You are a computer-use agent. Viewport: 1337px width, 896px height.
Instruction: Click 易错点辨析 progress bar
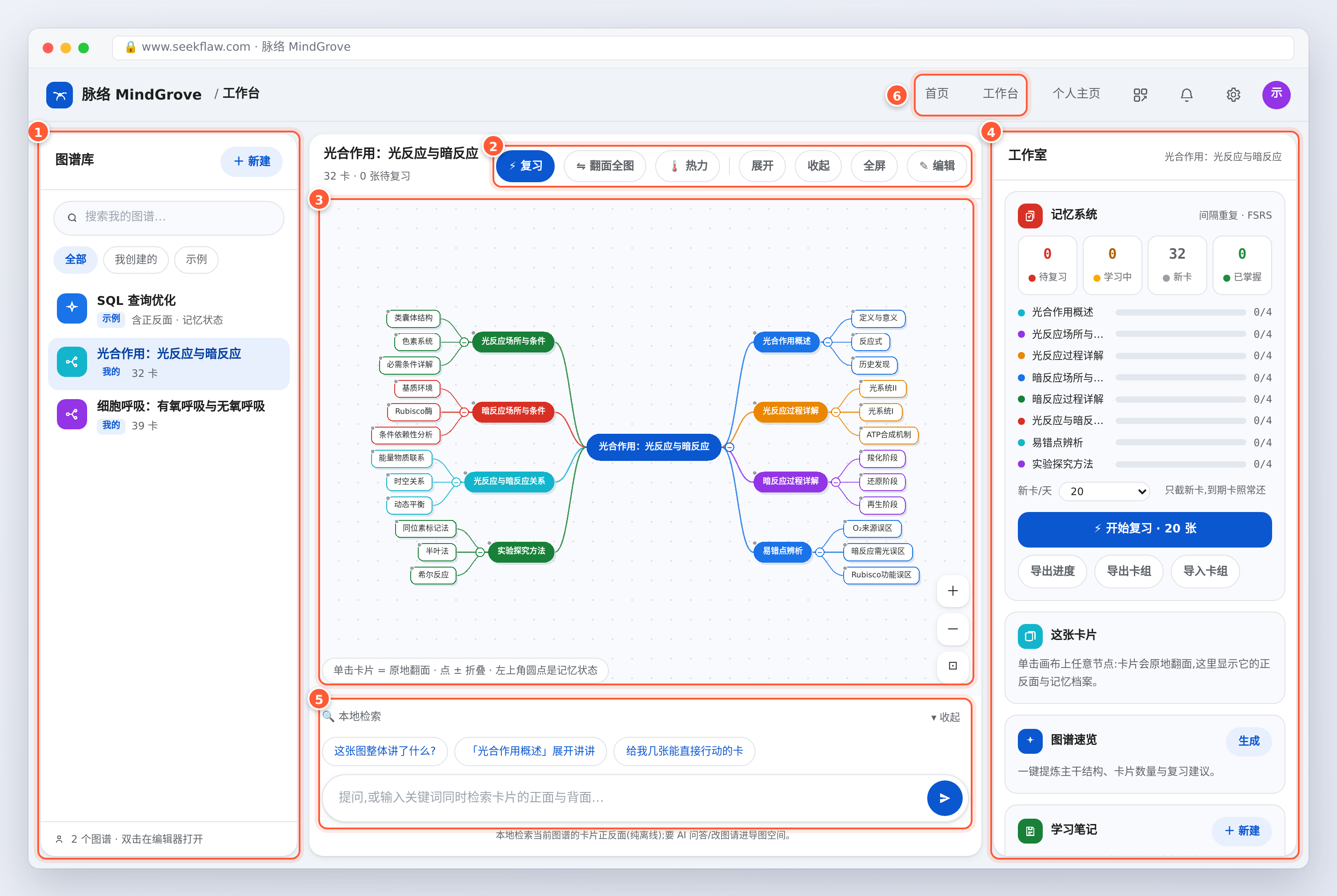1181,443
